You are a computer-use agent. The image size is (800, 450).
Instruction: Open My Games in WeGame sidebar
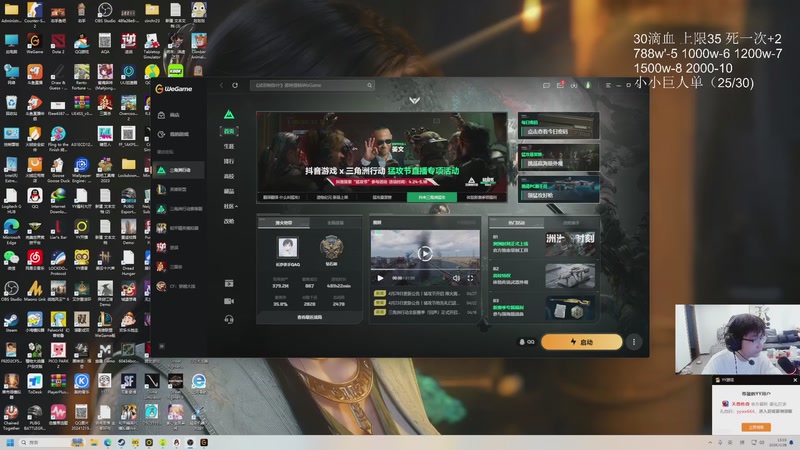173,134
